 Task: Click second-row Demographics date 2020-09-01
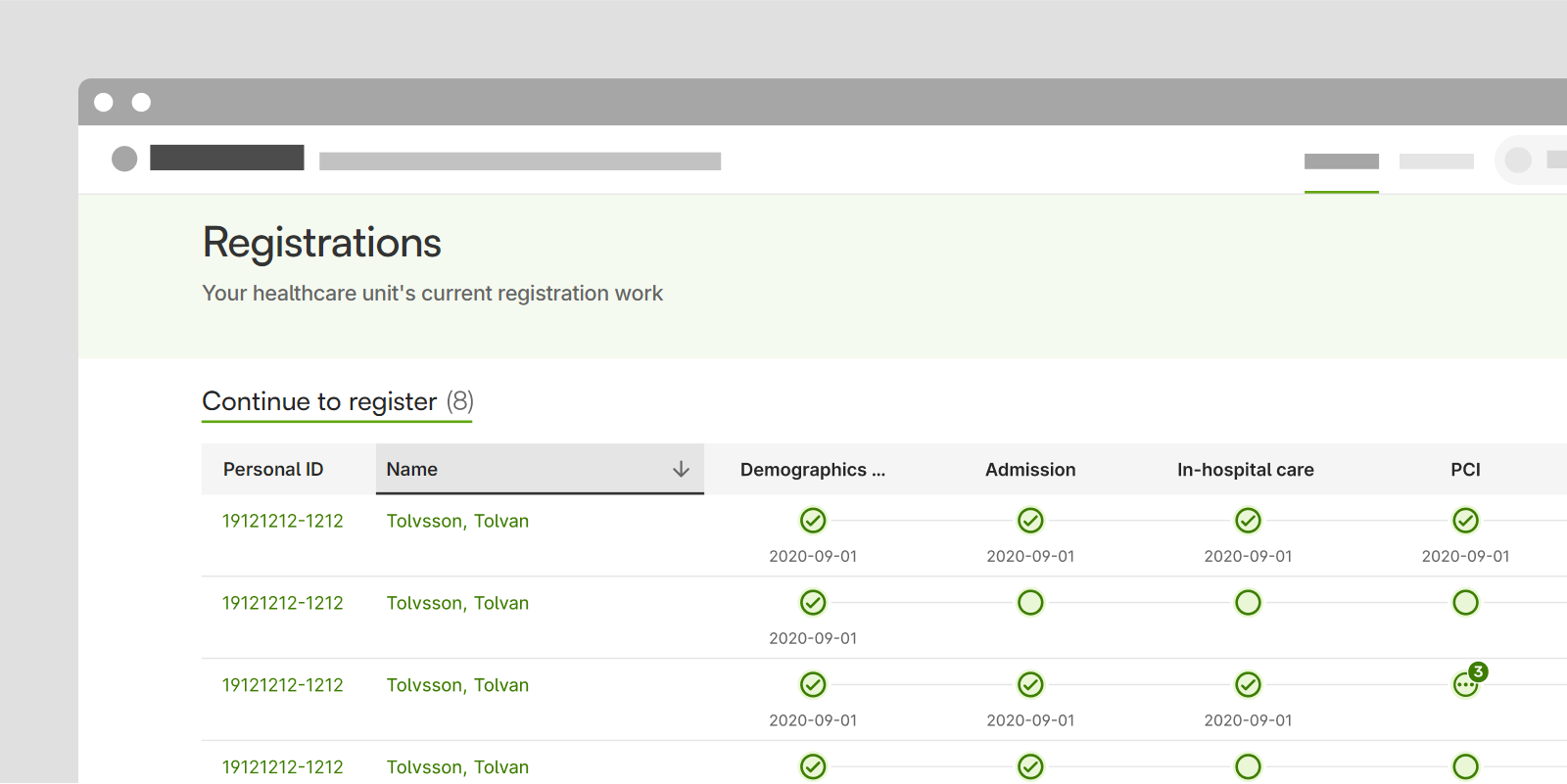pos(813,638)
